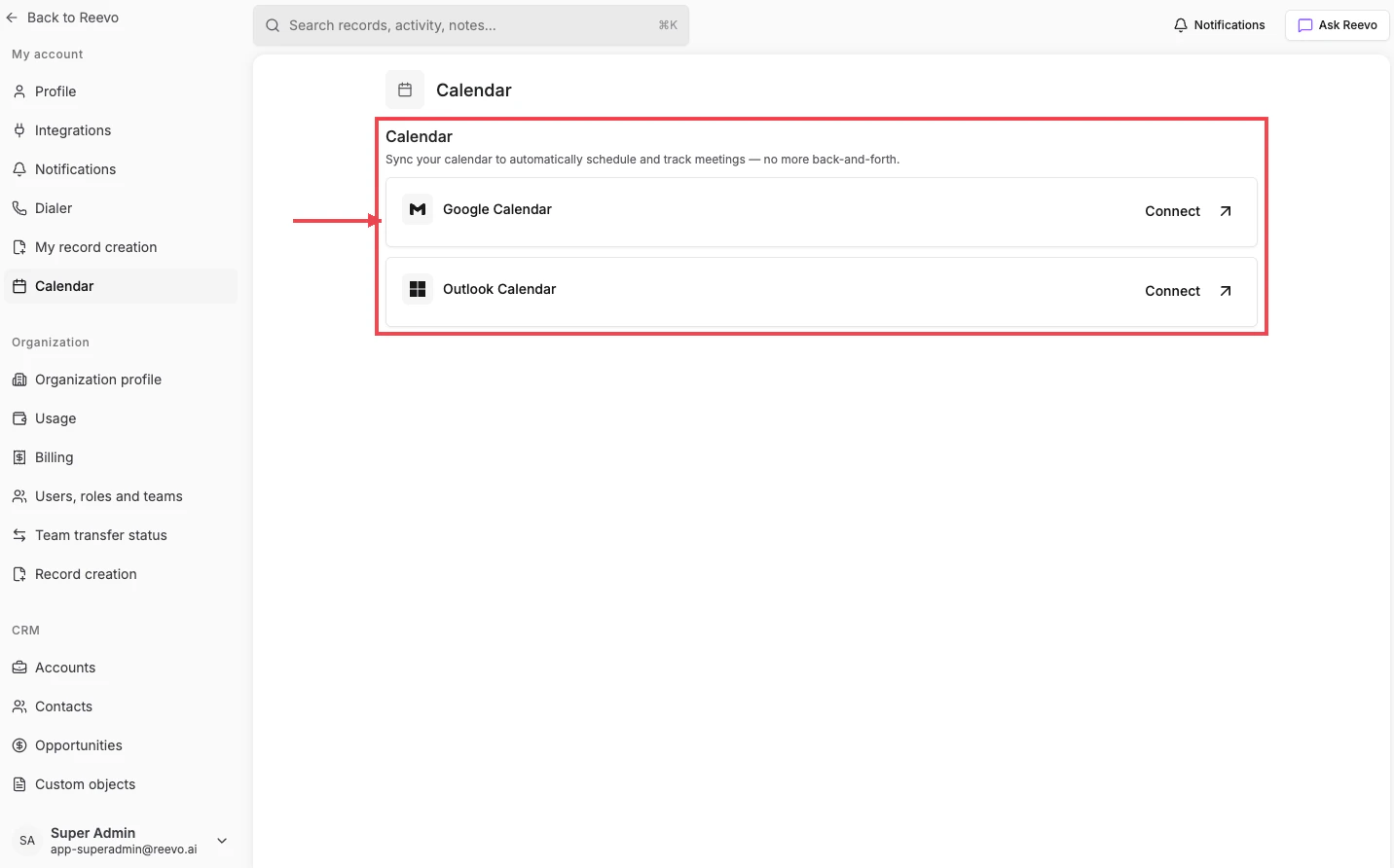Connect Outlook Calendar

(1188, 291)
